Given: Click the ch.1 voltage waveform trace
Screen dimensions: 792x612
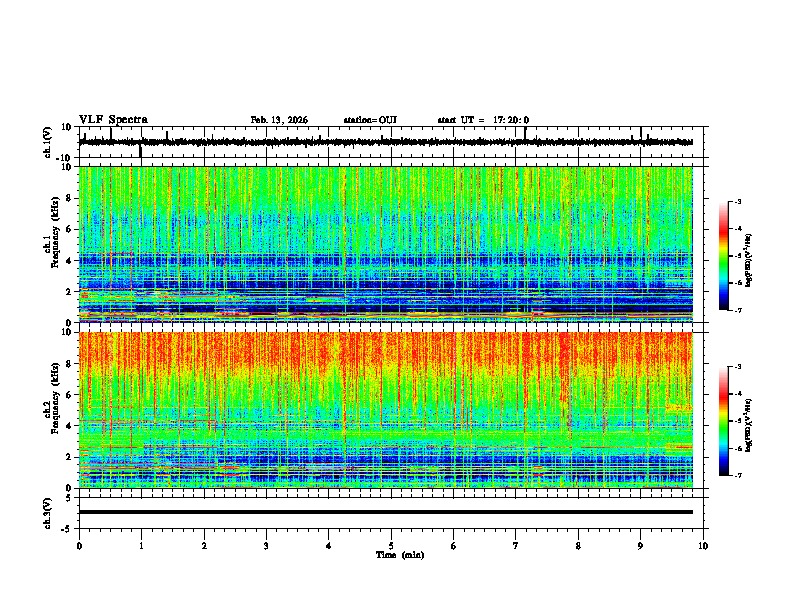Looking at the screenshot, I should [x=385, y=142].
